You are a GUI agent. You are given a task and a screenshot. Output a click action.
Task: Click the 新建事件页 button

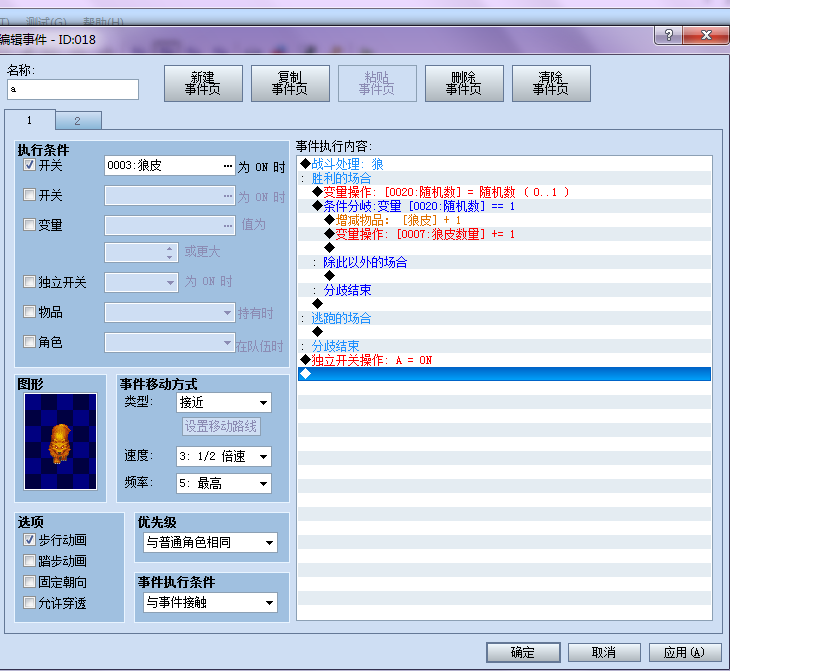coord(203,84)
